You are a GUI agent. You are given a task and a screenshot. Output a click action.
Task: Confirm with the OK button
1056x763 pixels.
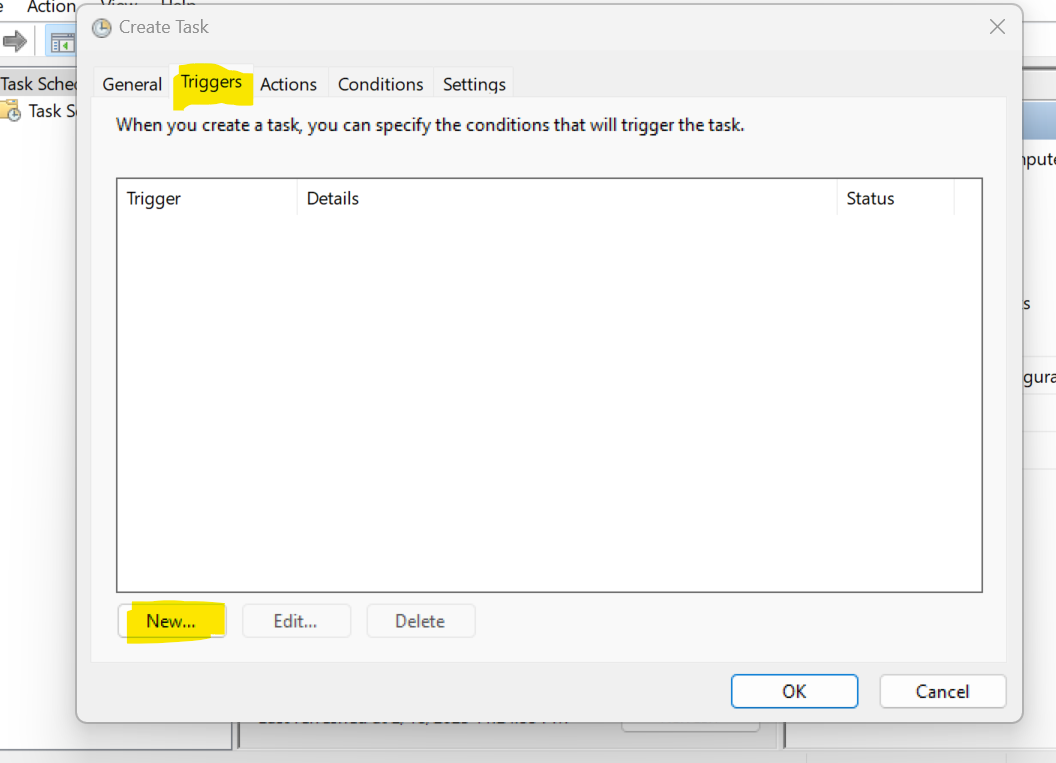pos(794,691)
